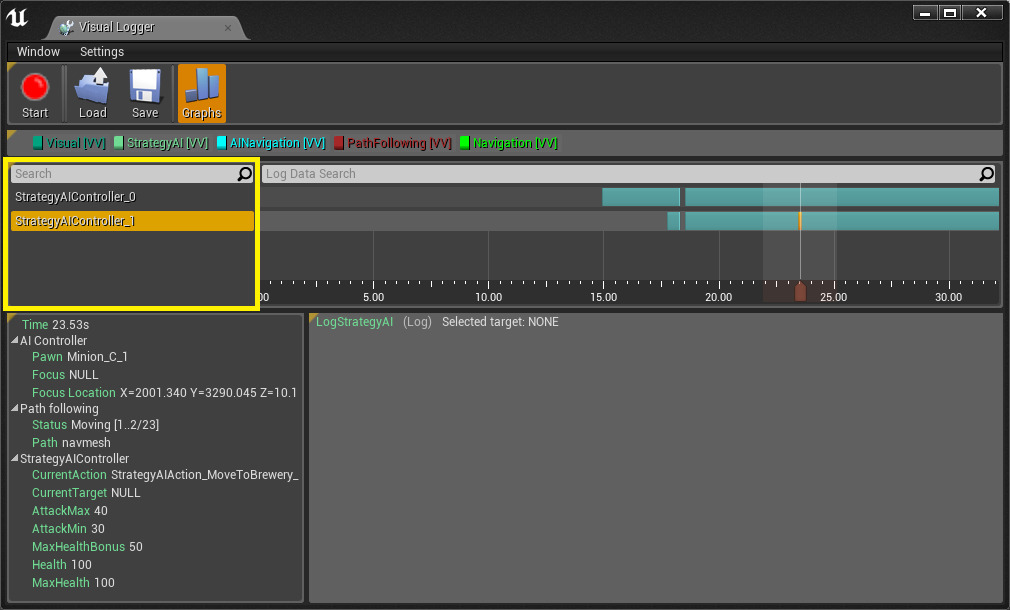Toggle the AINavigation [VV] category filter
1010x610 pixels.
coord(271,143)
